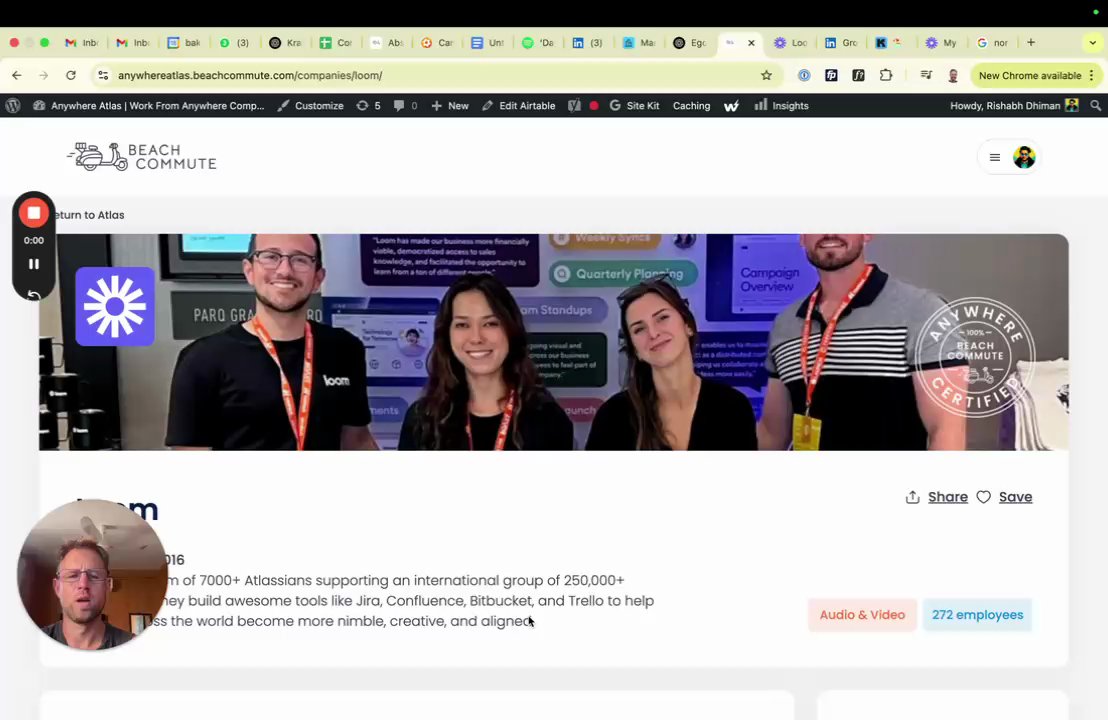This screenshot has height=720, width=1108.
Task: Open site information icon in address bar
Action: 103,75
